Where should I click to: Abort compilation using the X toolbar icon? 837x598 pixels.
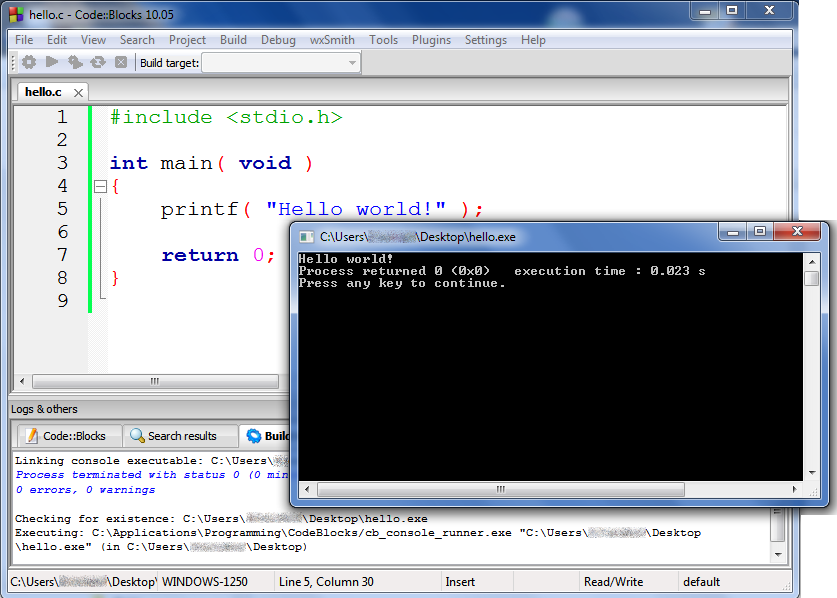tap(121, 62)
